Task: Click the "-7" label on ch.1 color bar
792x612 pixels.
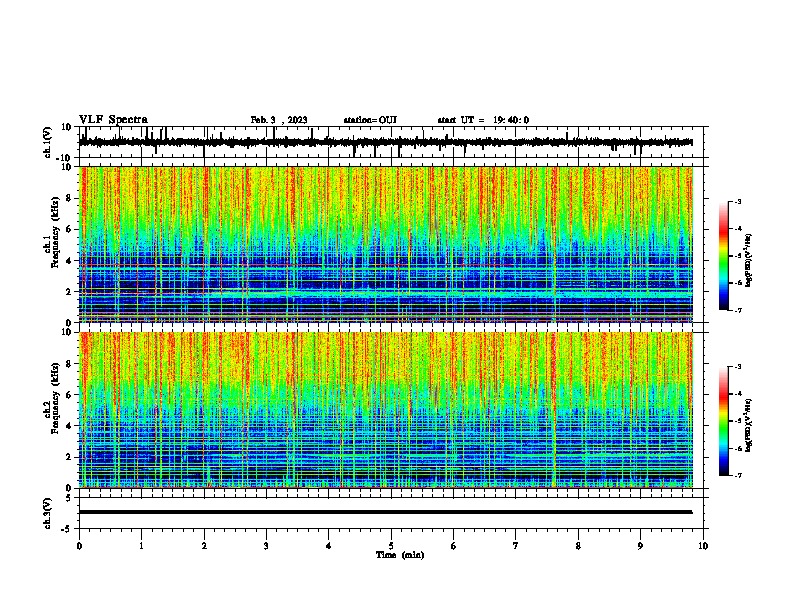Action: point(738,310)
